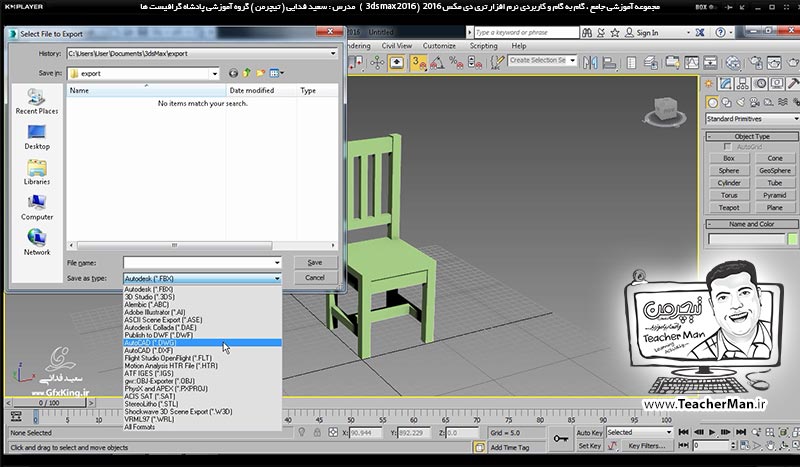Open the Customize menu
Screen dimensions: 800x467
(439, 46)
